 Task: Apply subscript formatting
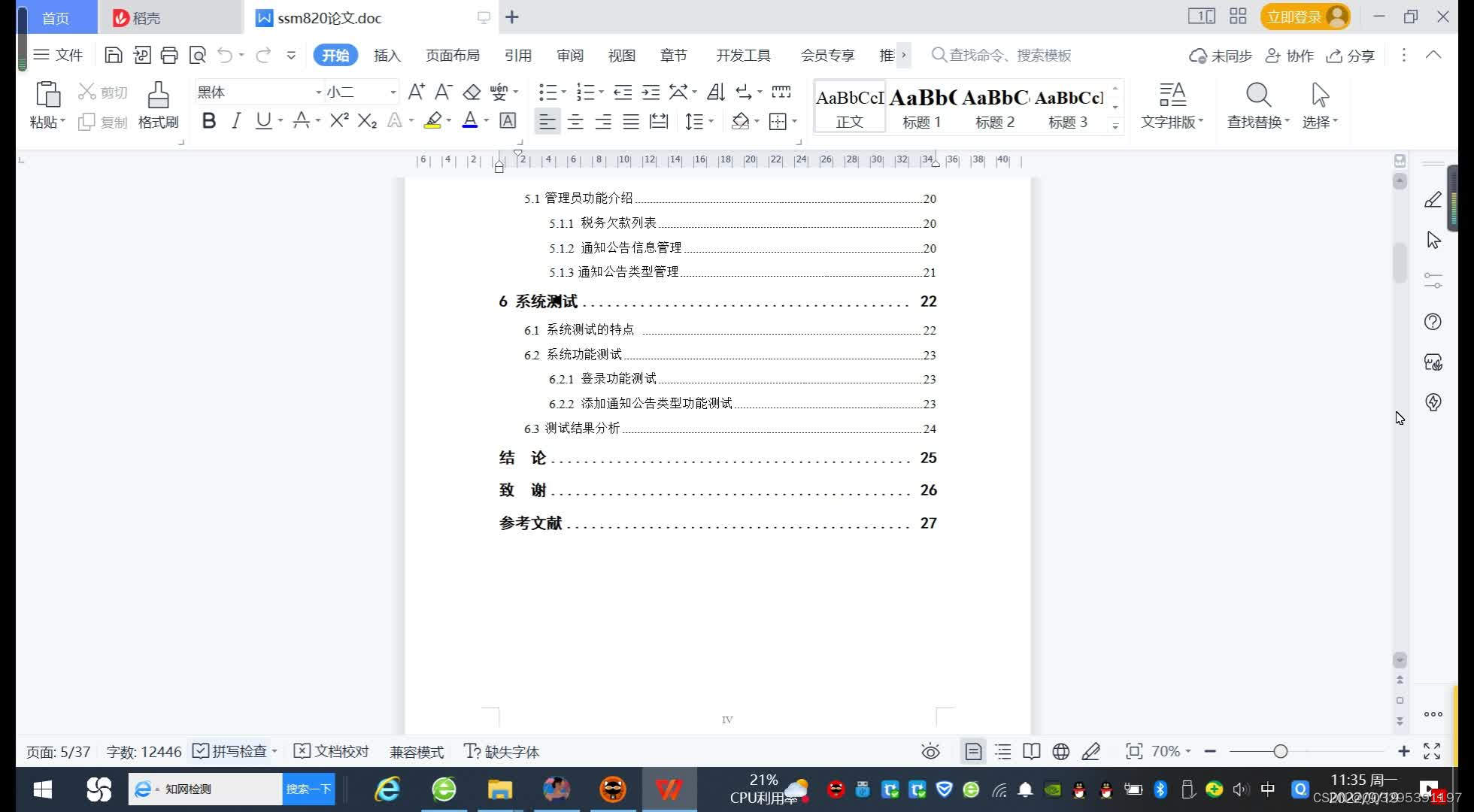coord(367,120)
